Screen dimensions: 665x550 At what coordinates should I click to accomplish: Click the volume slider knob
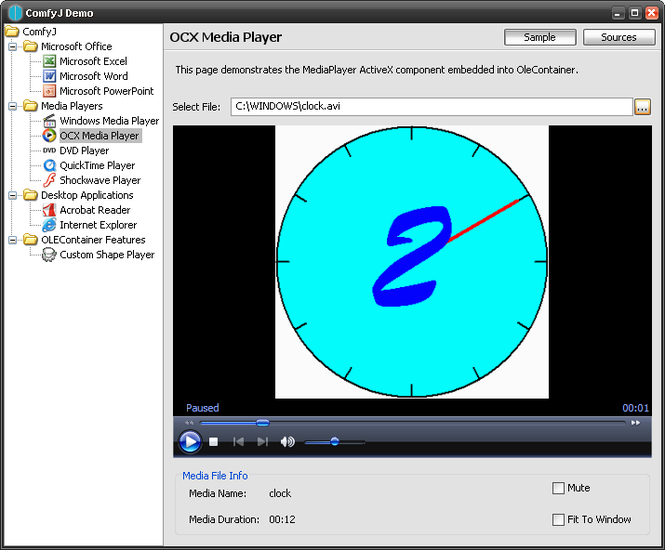(x=335, y=442)
